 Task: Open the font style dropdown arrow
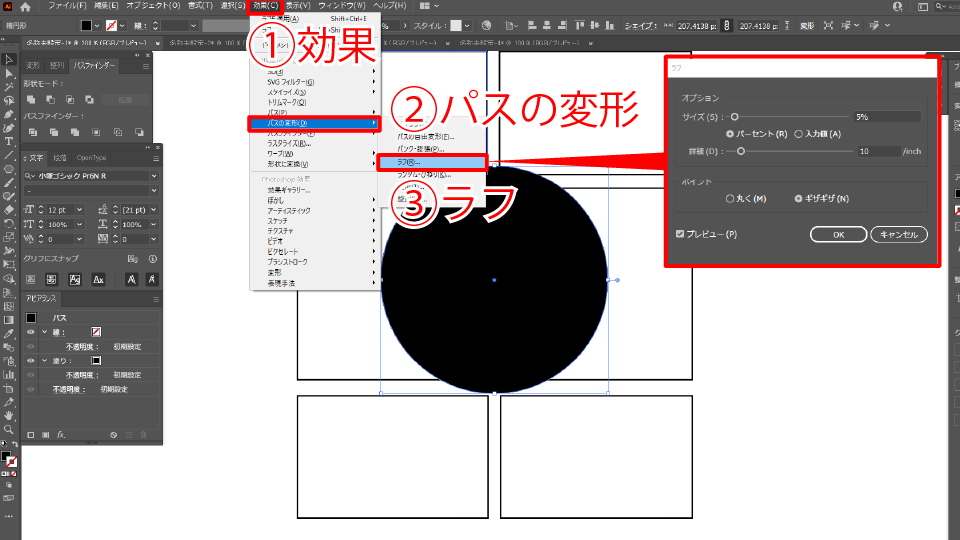point(154,190)
